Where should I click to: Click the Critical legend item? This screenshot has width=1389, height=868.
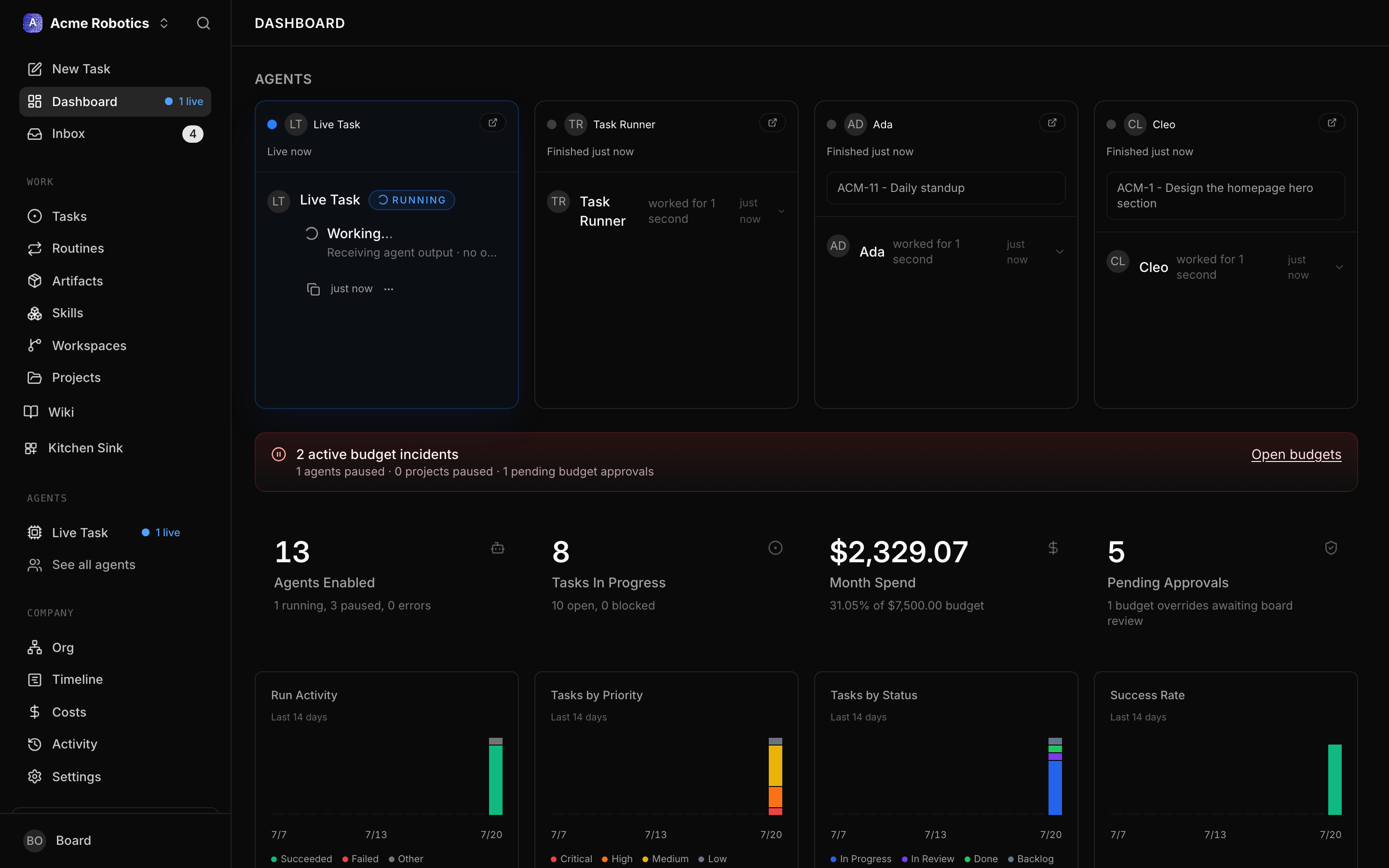point(572,859)
